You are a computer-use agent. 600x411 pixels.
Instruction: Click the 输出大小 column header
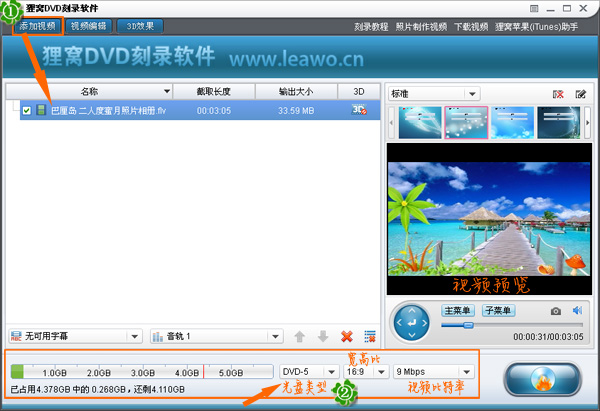click(x=296, y=91)
